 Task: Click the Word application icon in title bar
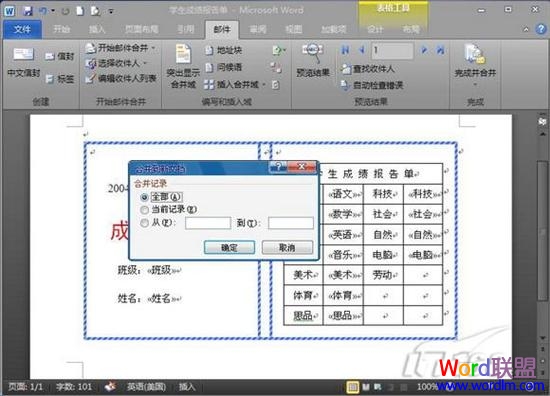point(9,11)
